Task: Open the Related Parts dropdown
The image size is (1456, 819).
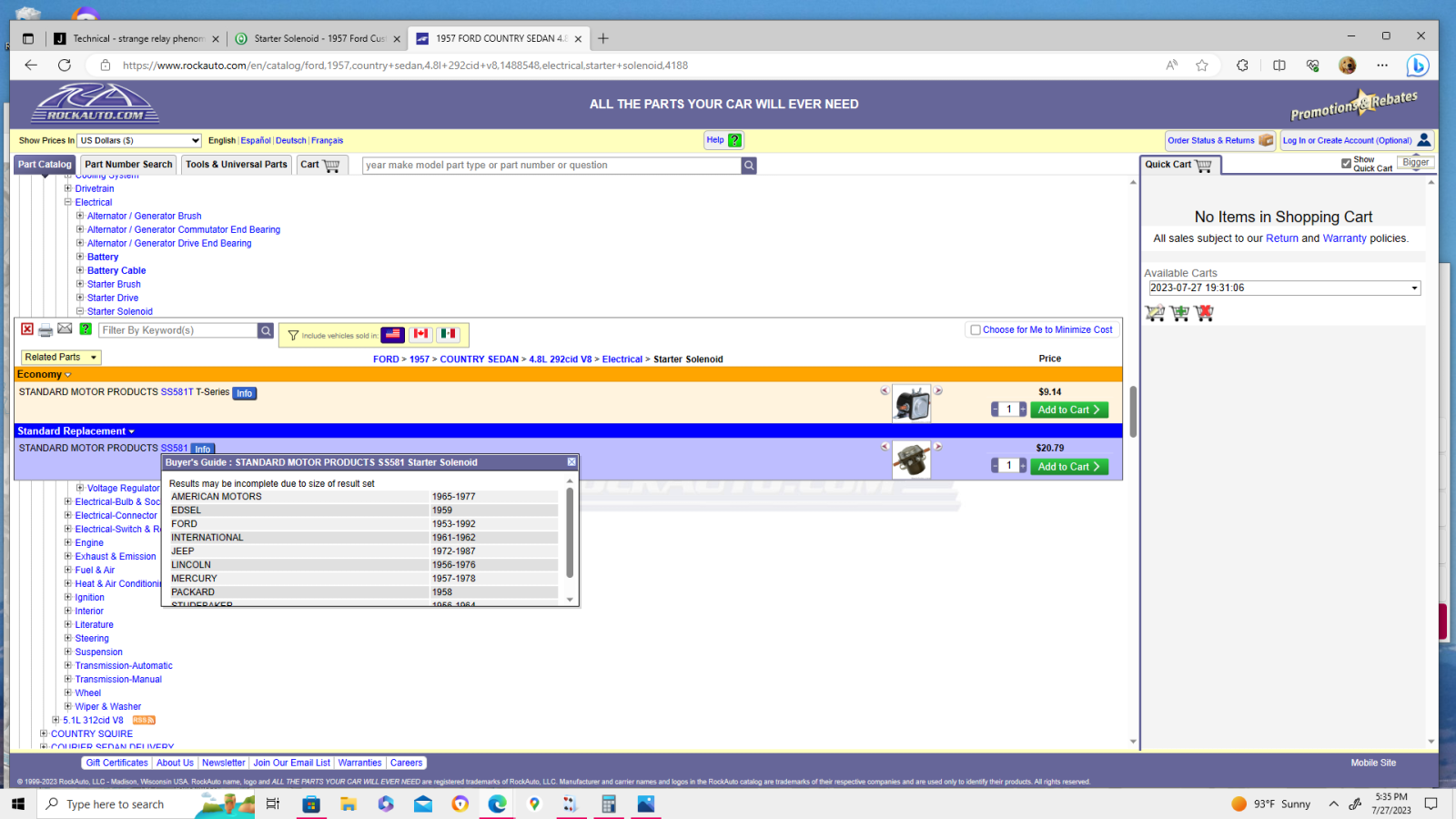Action: click(x=61, y=358)
